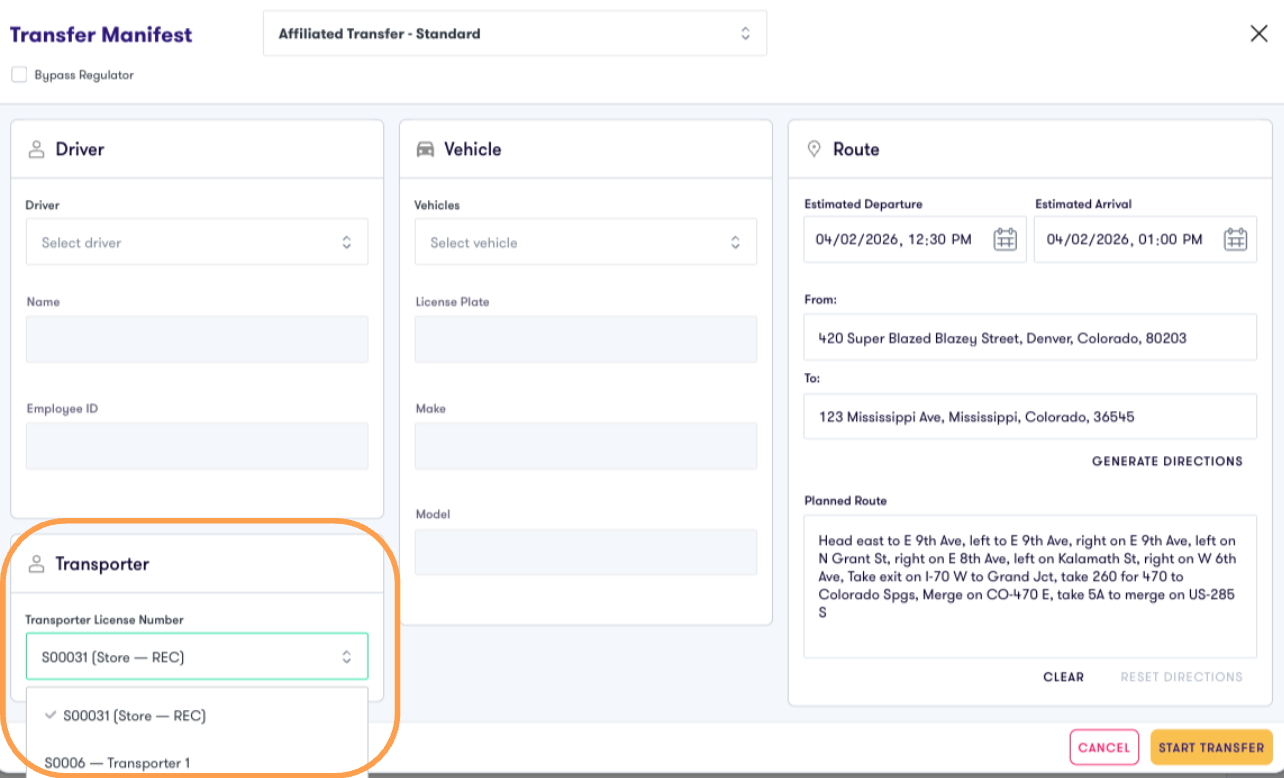Collapse the Transporter License Number dropdown

pyautogui.click(x=197, y=657)
